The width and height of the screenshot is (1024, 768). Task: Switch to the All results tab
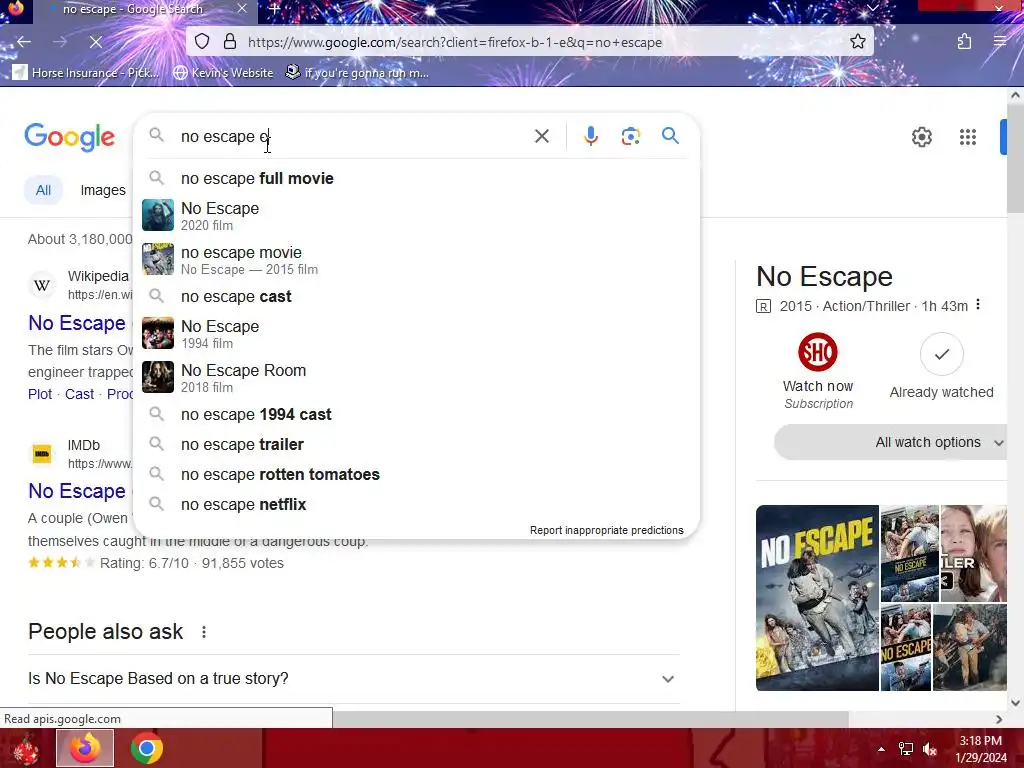click(x=43, y=190)
